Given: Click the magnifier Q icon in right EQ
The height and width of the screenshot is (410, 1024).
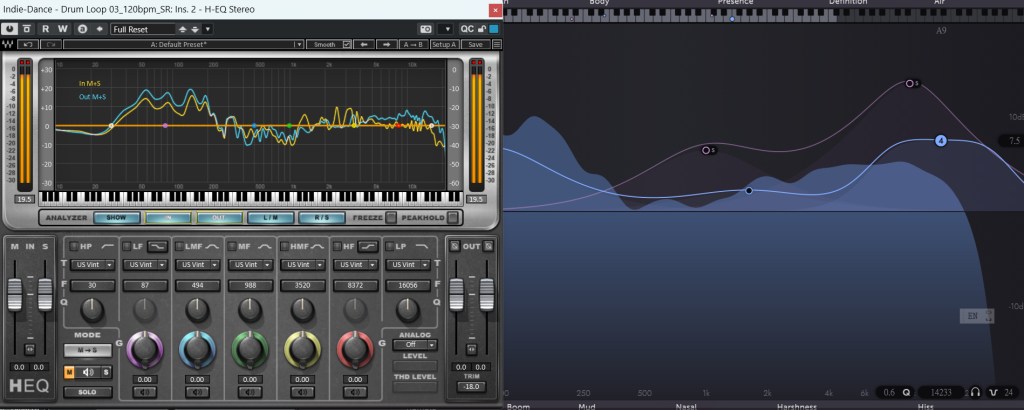Looking at the screenshot, I should click(907, 391).
